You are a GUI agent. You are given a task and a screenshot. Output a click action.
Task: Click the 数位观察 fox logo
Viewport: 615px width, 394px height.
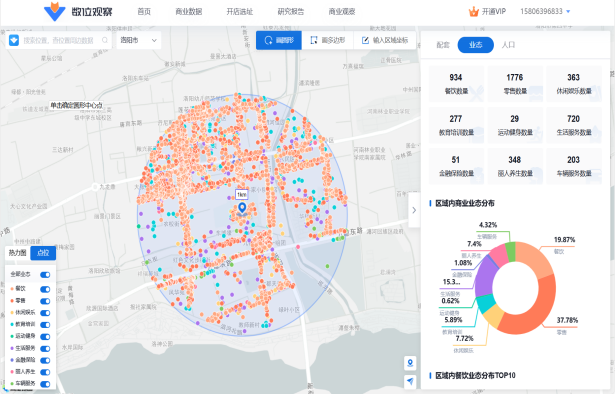point(55,11)
